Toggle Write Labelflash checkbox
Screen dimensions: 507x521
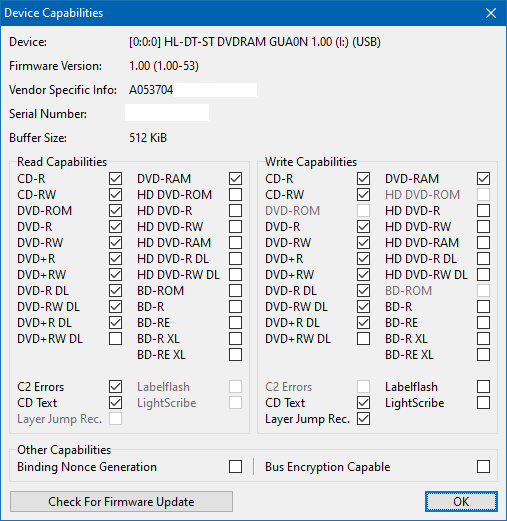point(483,387)
